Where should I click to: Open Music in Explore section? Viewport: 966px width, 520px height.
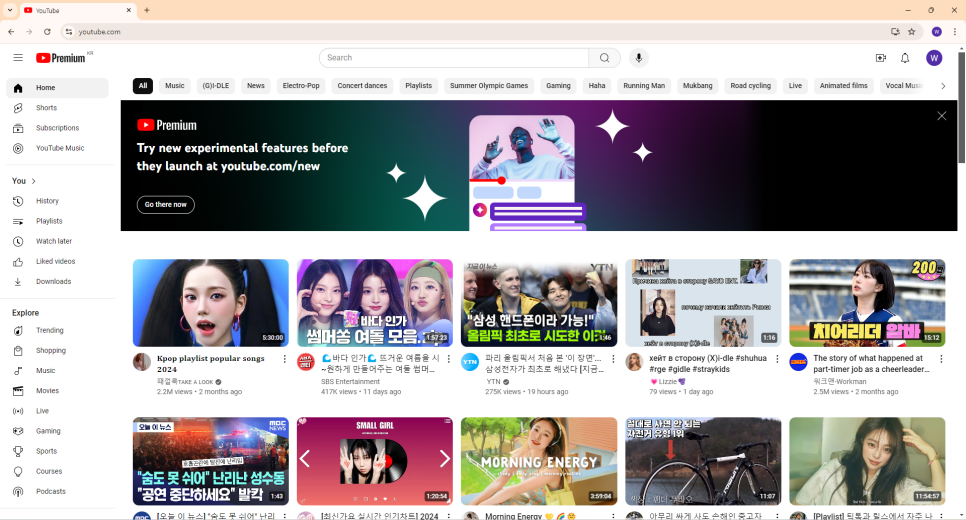click(x=57, y=371)
